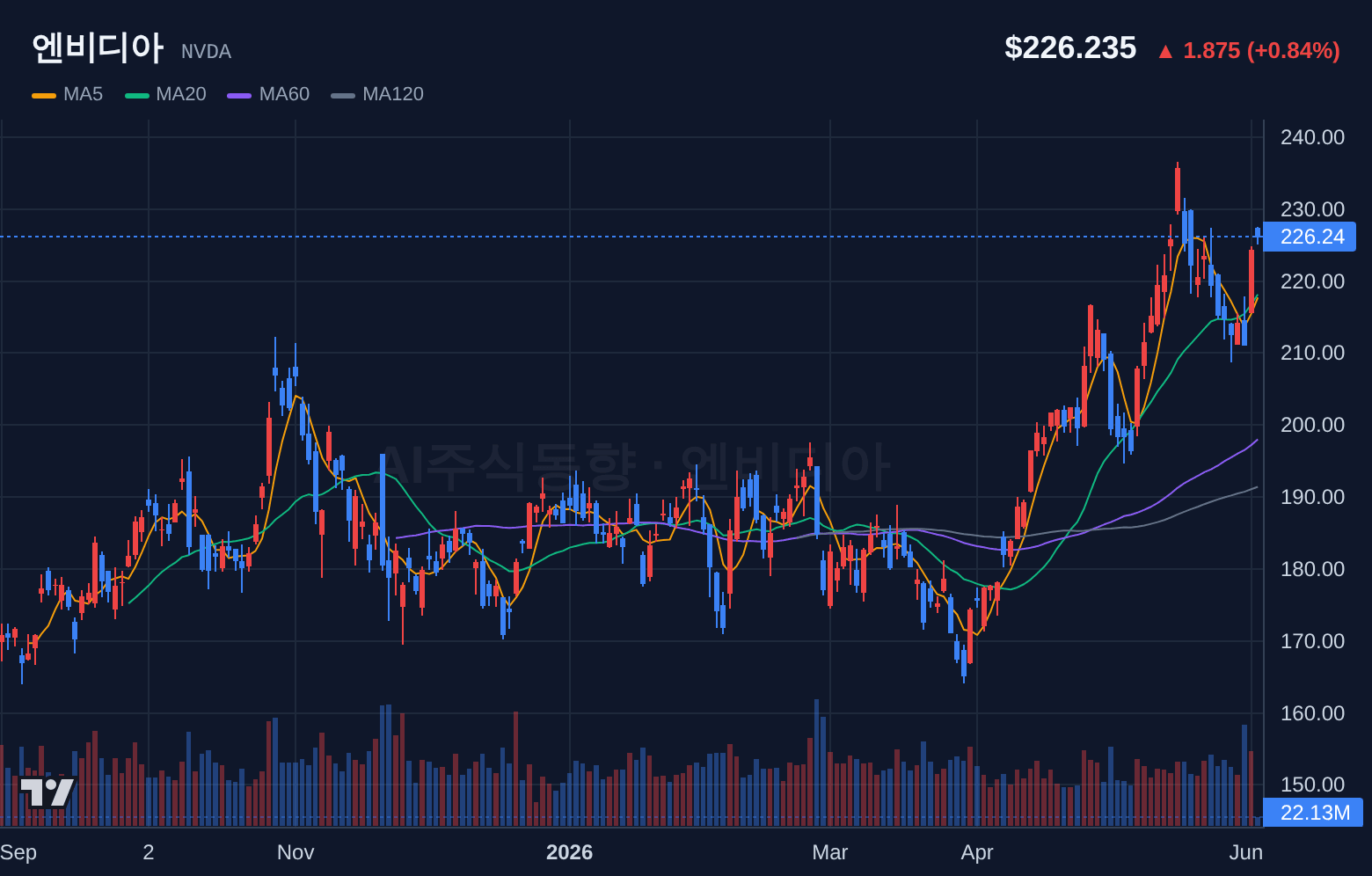Screen dimensions: 1372x876
Task: Click the NVDA ticker symbol
Action: click(x=206, y=52)
